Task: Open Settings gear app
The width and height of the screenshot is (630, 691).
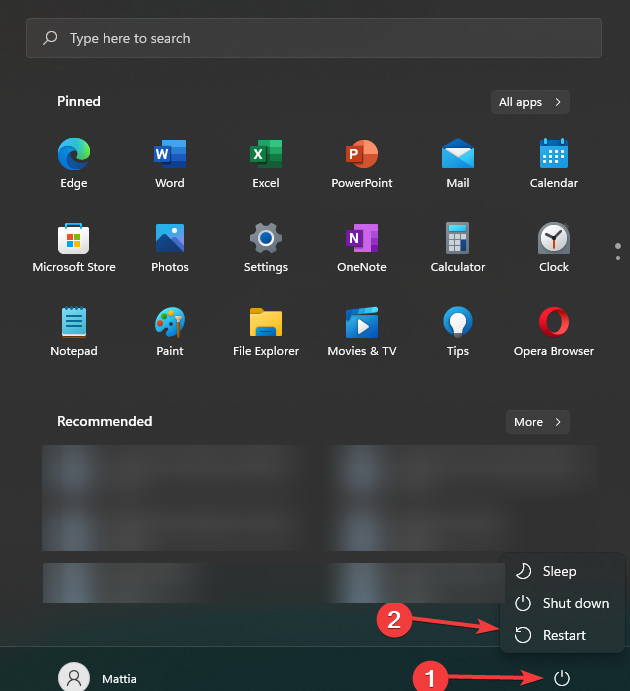Action: tap(266, 247)
